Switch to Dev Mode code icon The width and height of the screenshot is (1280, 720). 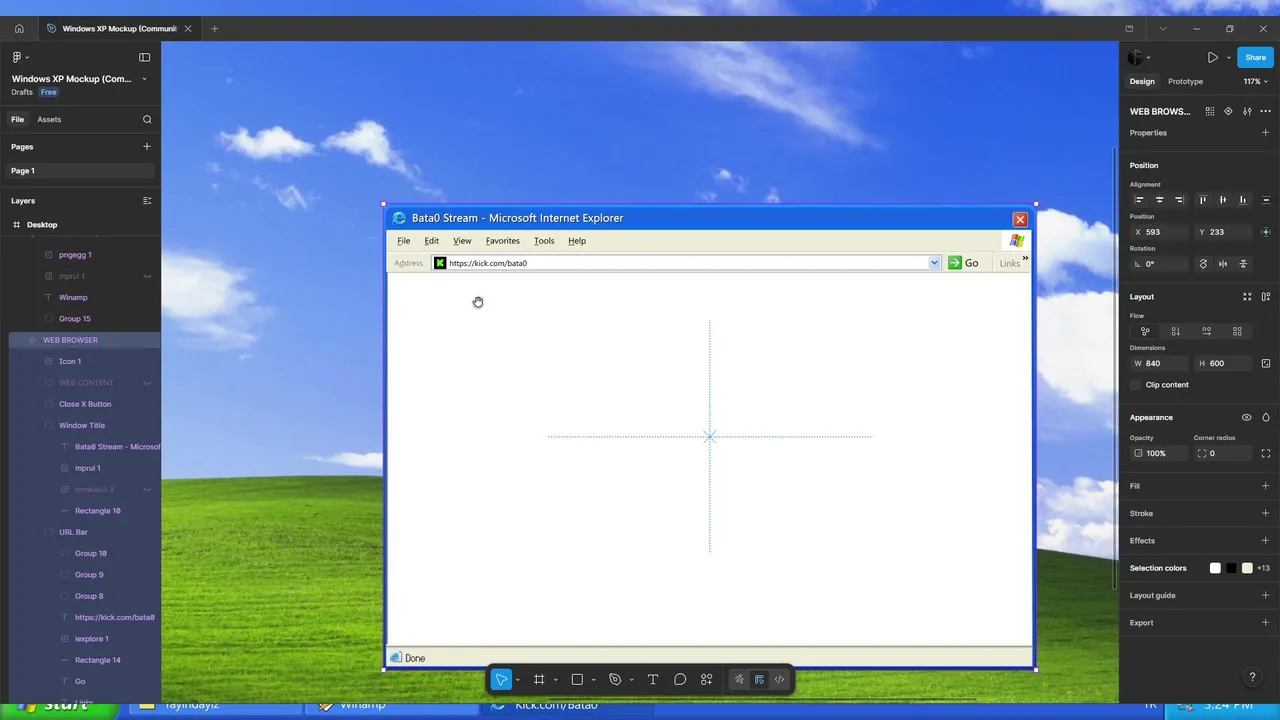click(x=779, y=680)
